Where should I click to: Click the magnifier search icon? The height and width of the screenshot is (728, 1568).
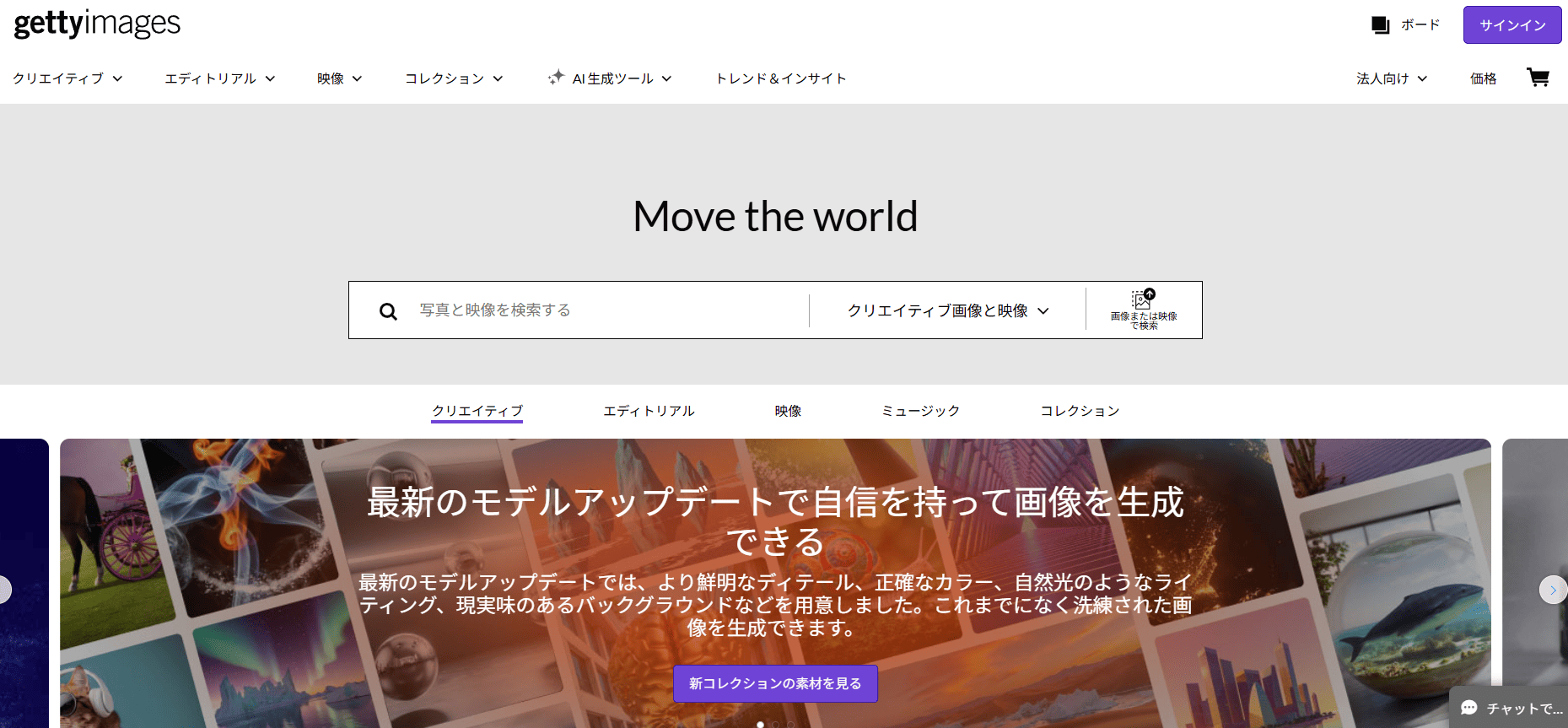[x=388, y=311]
